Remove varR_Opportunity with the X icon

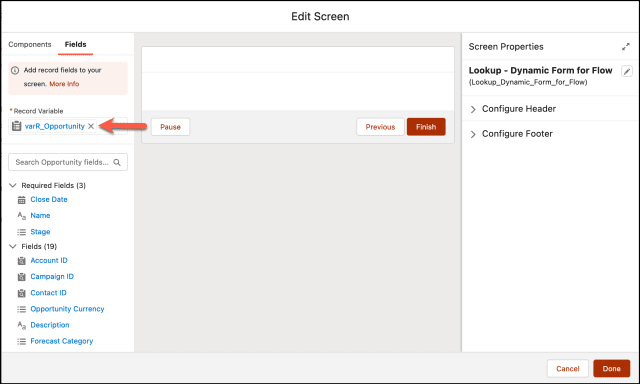[x=91, y=126]
